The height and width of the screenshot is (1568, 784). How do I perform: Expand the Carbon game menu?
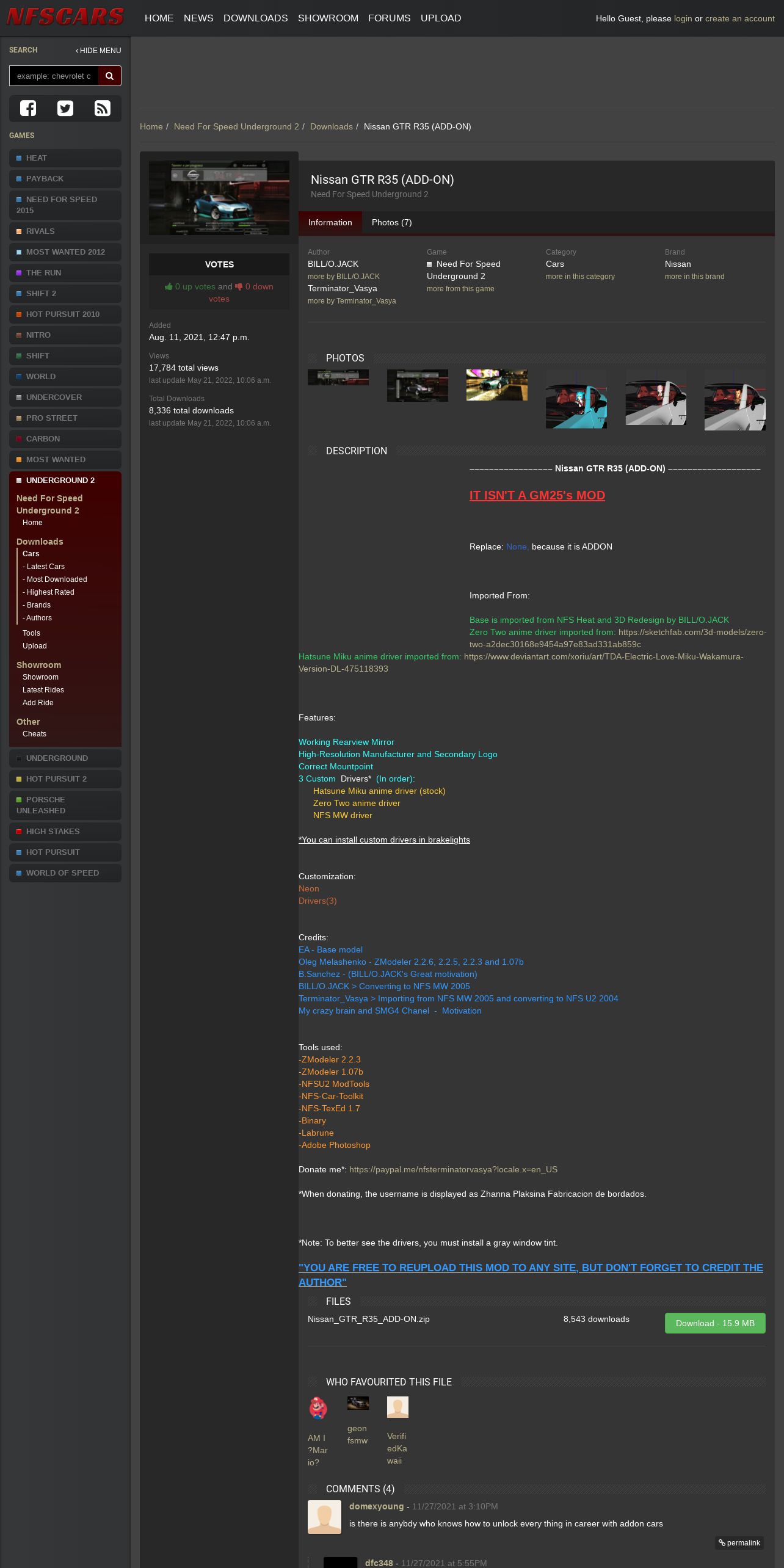pos(65,439)
